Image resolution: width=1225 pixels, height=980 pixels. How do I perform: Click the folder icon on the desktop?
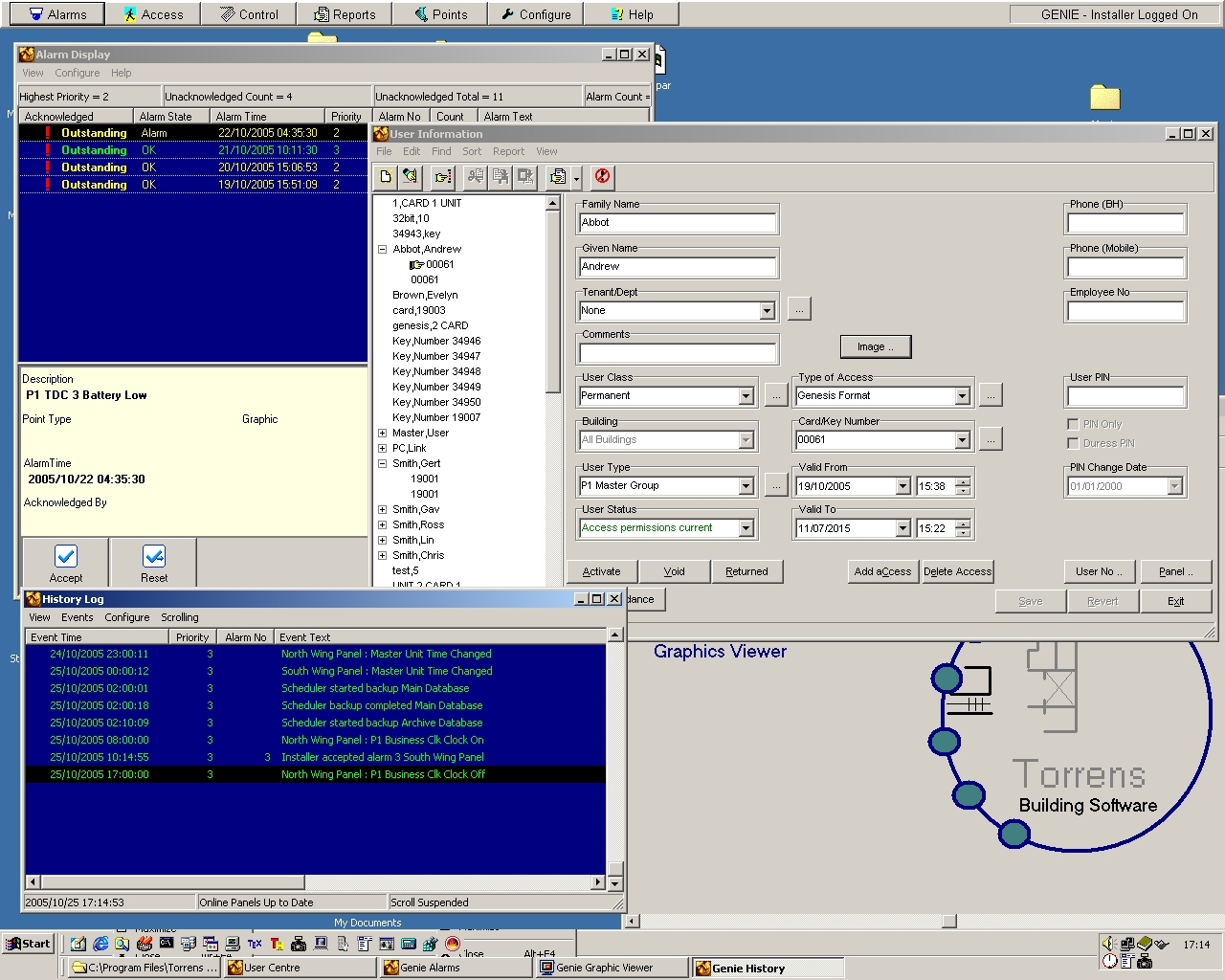coord(1104,98)
